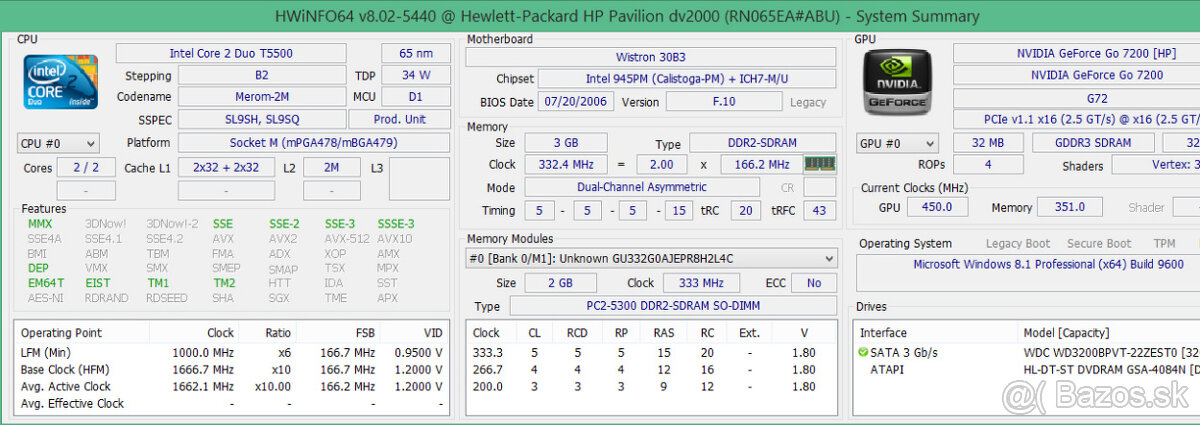This screenshot has width=1200, height=425.
Task: Click the BIOS version F.10 field
Action: 724,102
